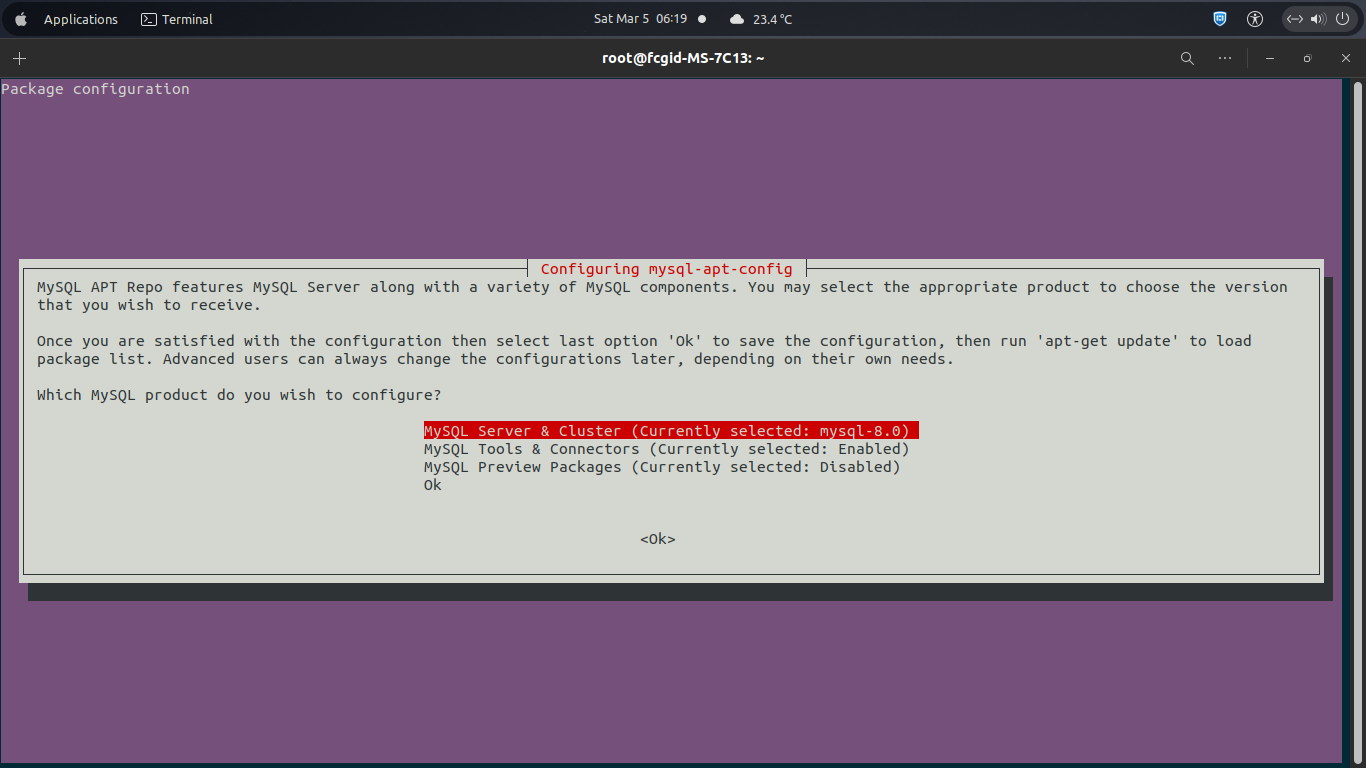
Task: Click the Apple logo in top bar
Action: point(21,19)
